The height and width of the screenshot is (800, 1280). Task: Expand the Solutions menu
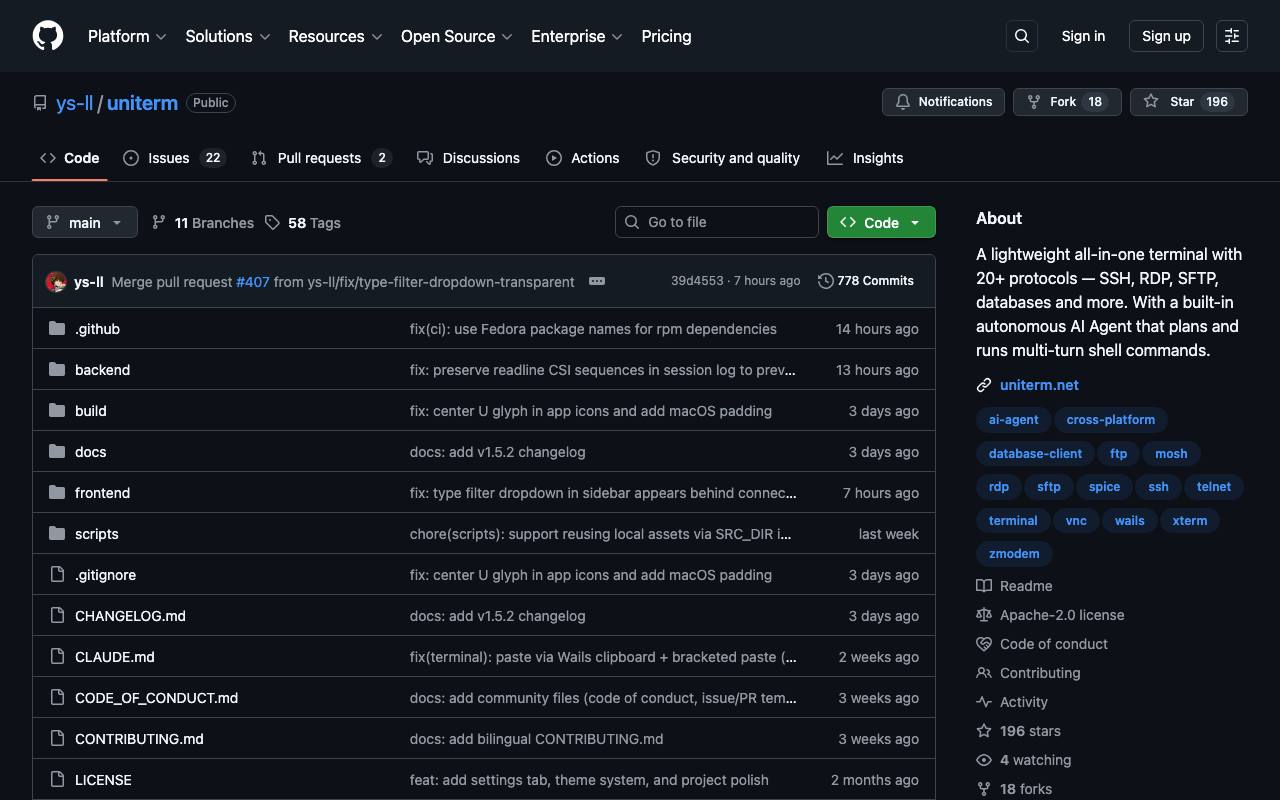point(228,36)
